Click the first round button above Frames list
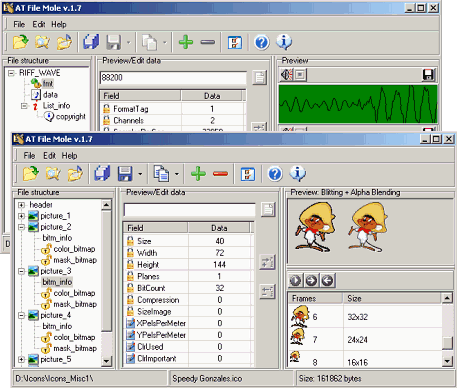The height and width of the screenshot is (388, 457). [295, 281]
